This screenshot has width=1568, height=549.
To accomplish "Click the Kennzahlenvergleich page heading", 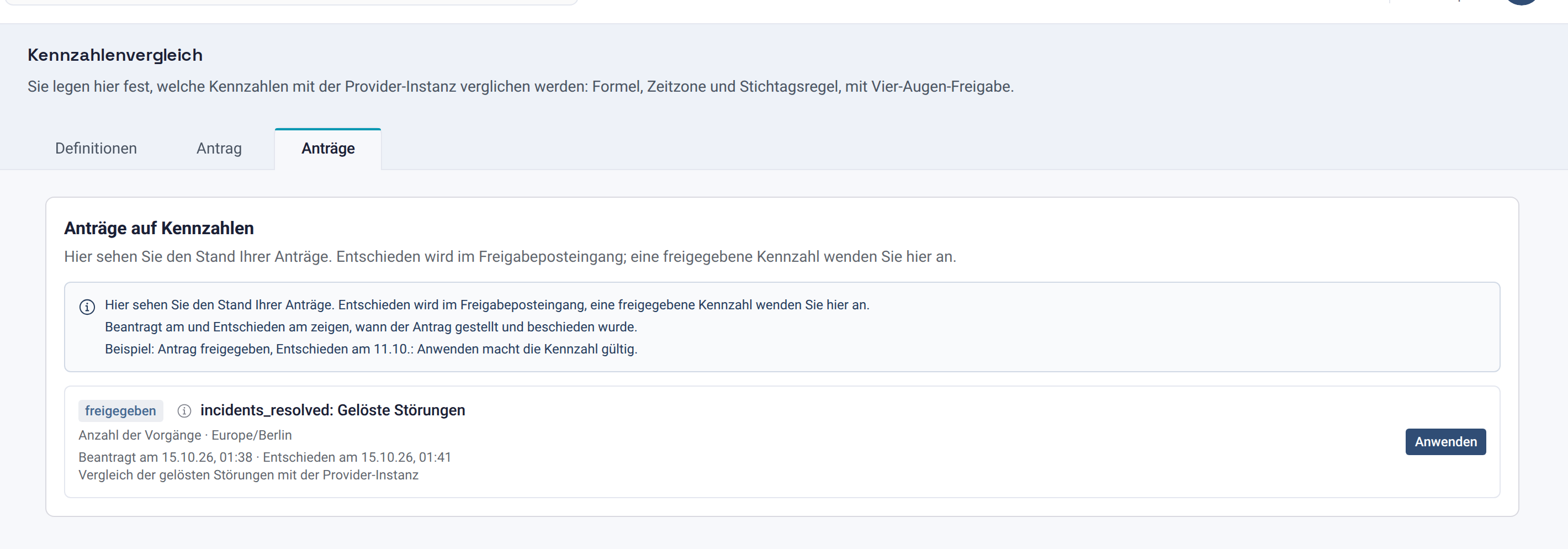I will point(115,55).
